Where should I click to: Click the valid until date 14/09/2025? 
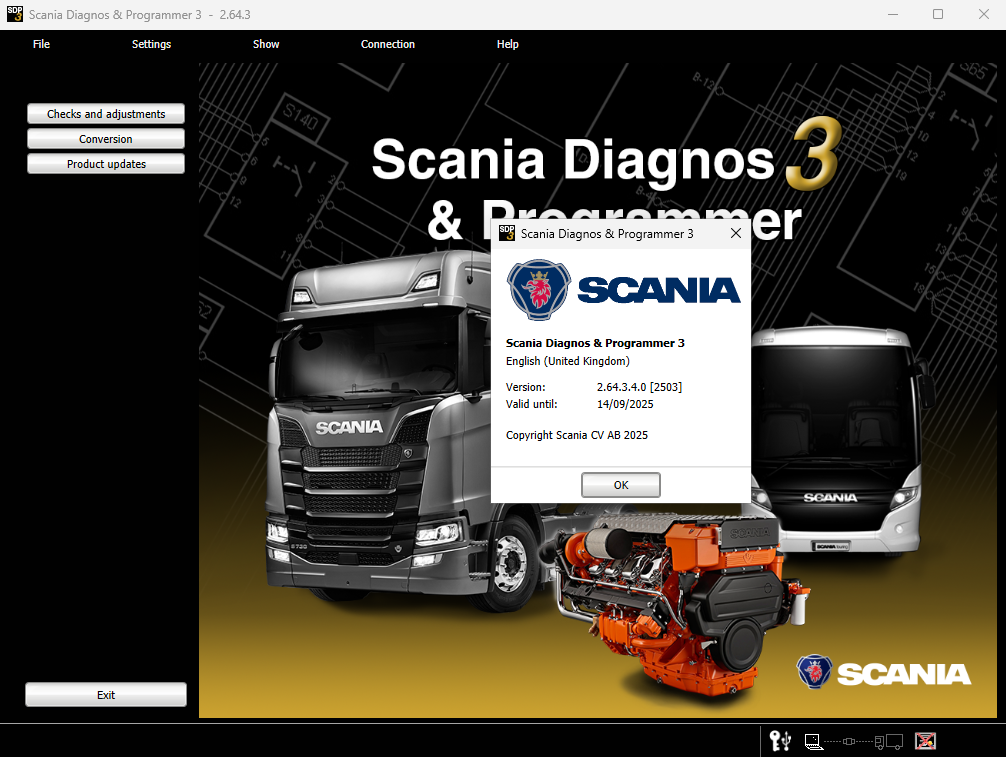(x=625, y=404)
